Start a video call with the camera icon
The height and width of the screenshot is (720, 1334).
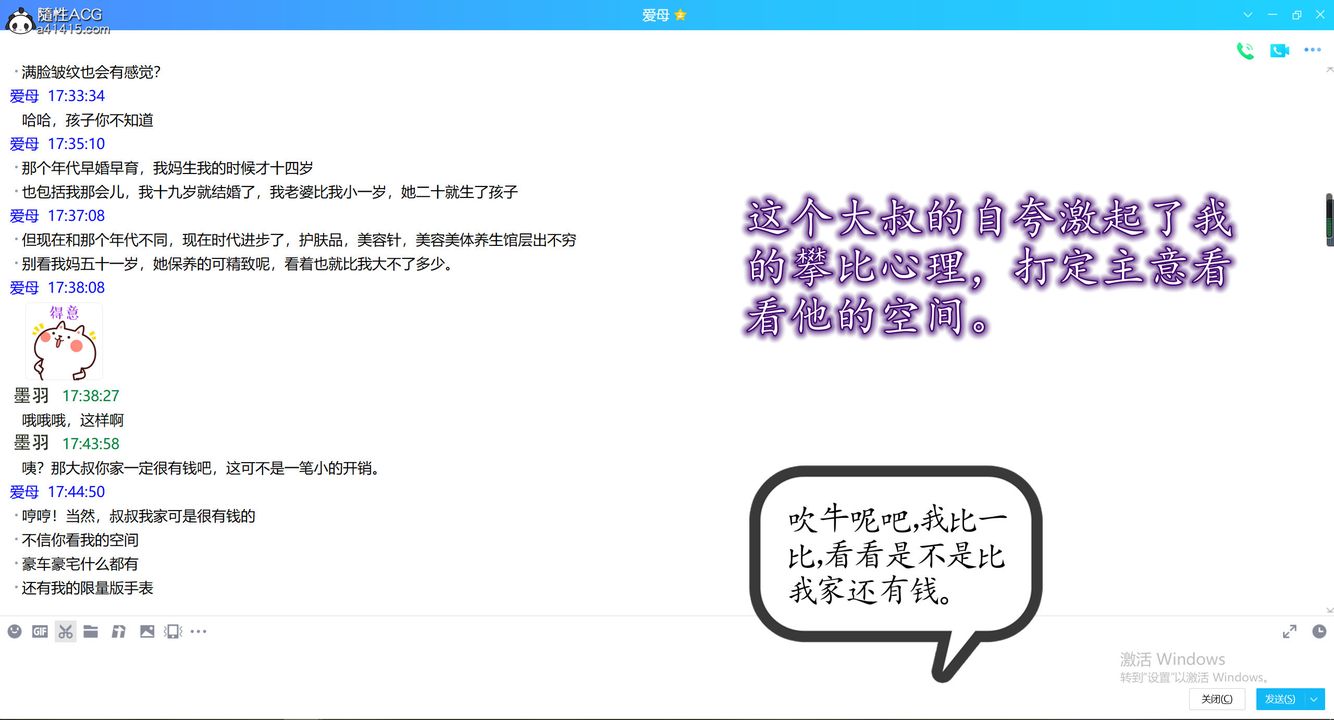point(1279,50)
